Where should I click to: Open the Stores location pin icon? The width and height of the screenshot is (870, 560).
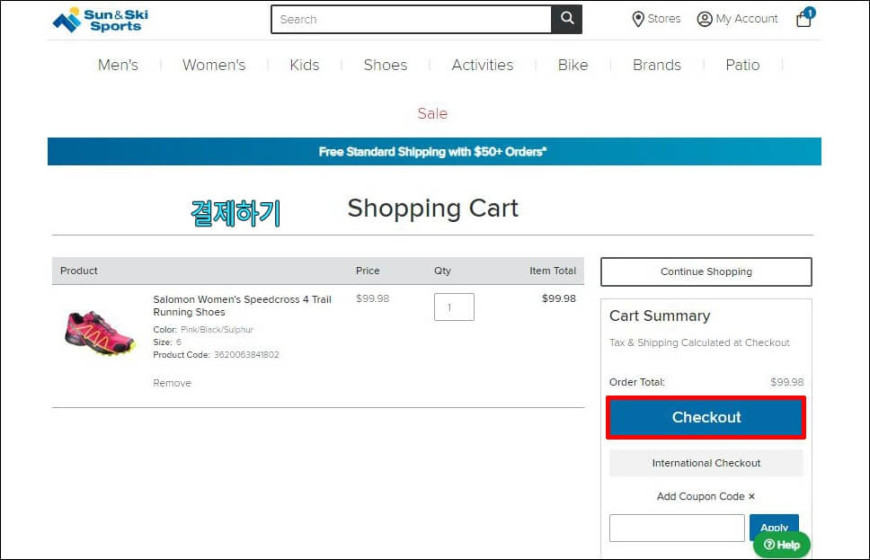pos(638,19)
